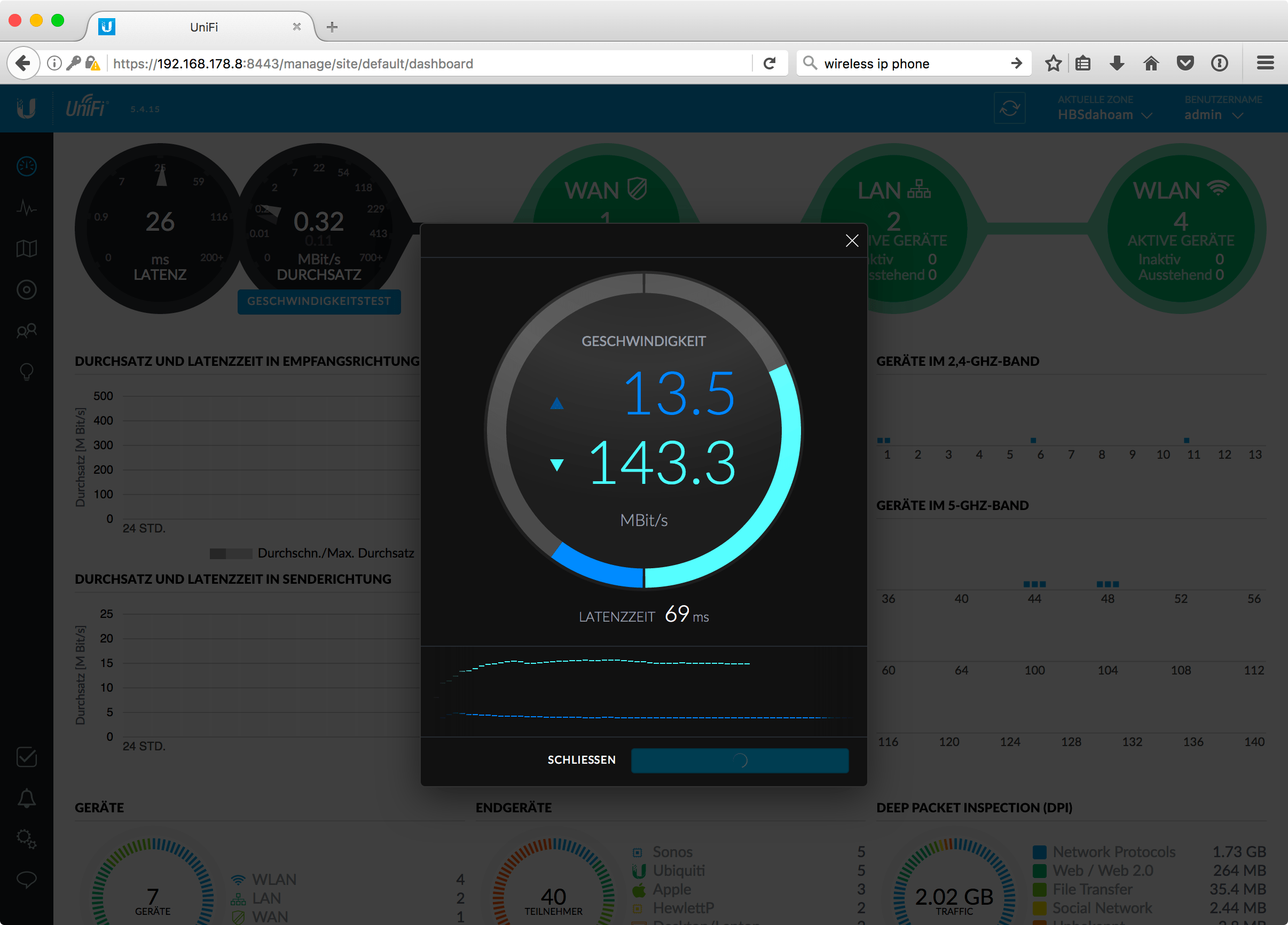Open the Insights lightbulb icon in sidebar
Screen dimensions: 1288x925
26,372
